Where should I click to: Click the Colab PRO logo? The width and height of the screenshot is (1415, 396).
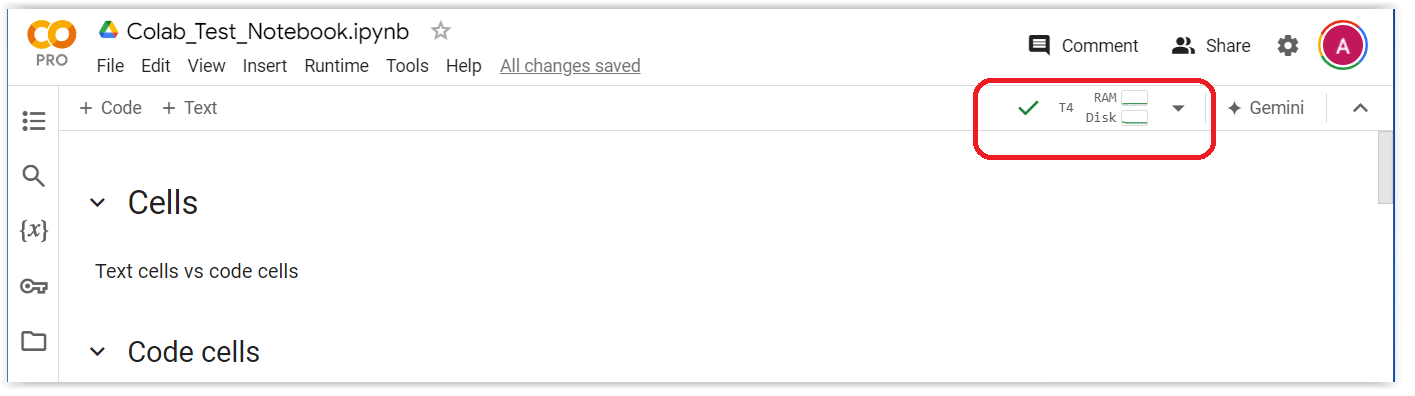50,43
